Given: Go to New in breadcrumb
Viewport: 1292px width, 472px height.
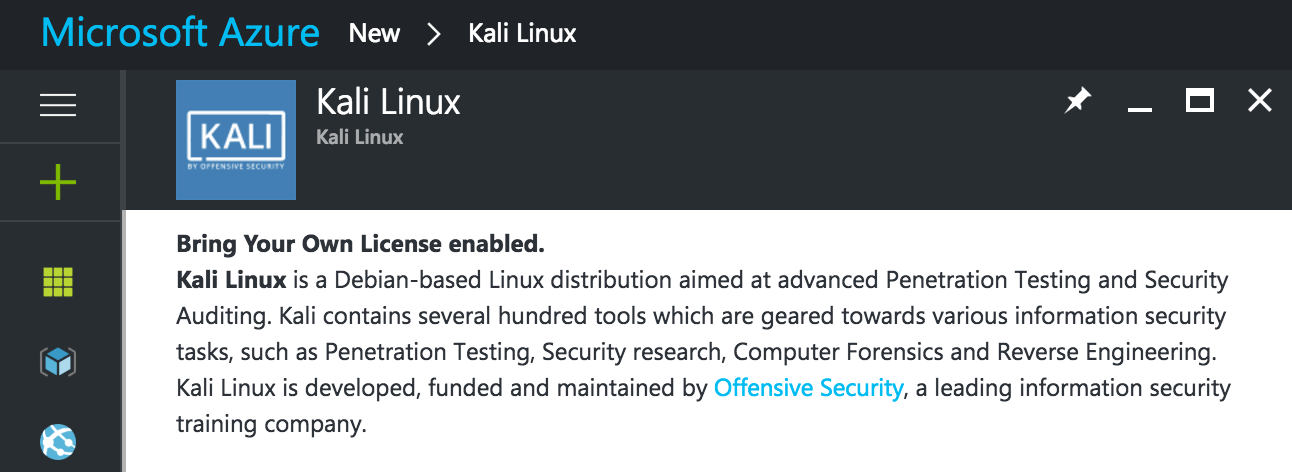Looking at the screenshot, I should [x=375, y=33].
